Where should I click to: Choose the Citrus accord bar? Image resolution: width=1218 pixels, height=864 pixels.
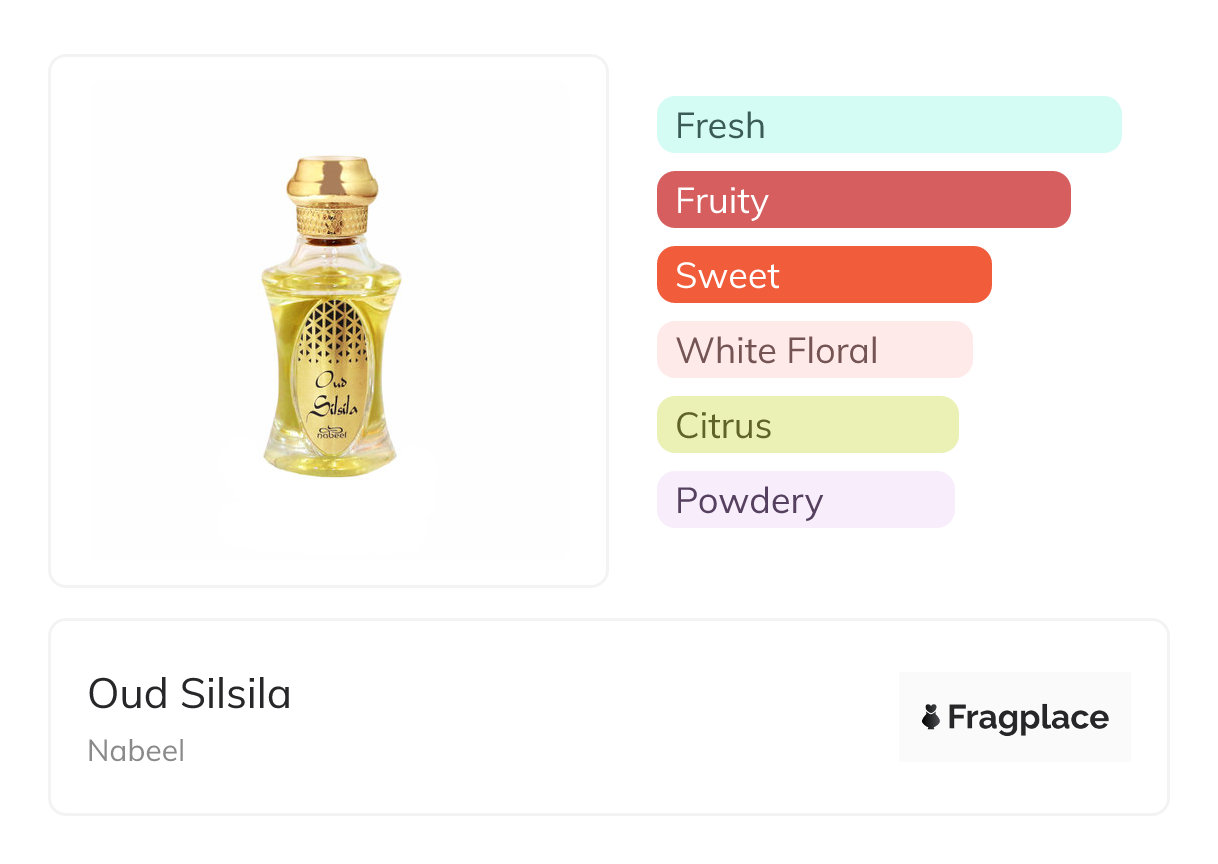[807, 425]
